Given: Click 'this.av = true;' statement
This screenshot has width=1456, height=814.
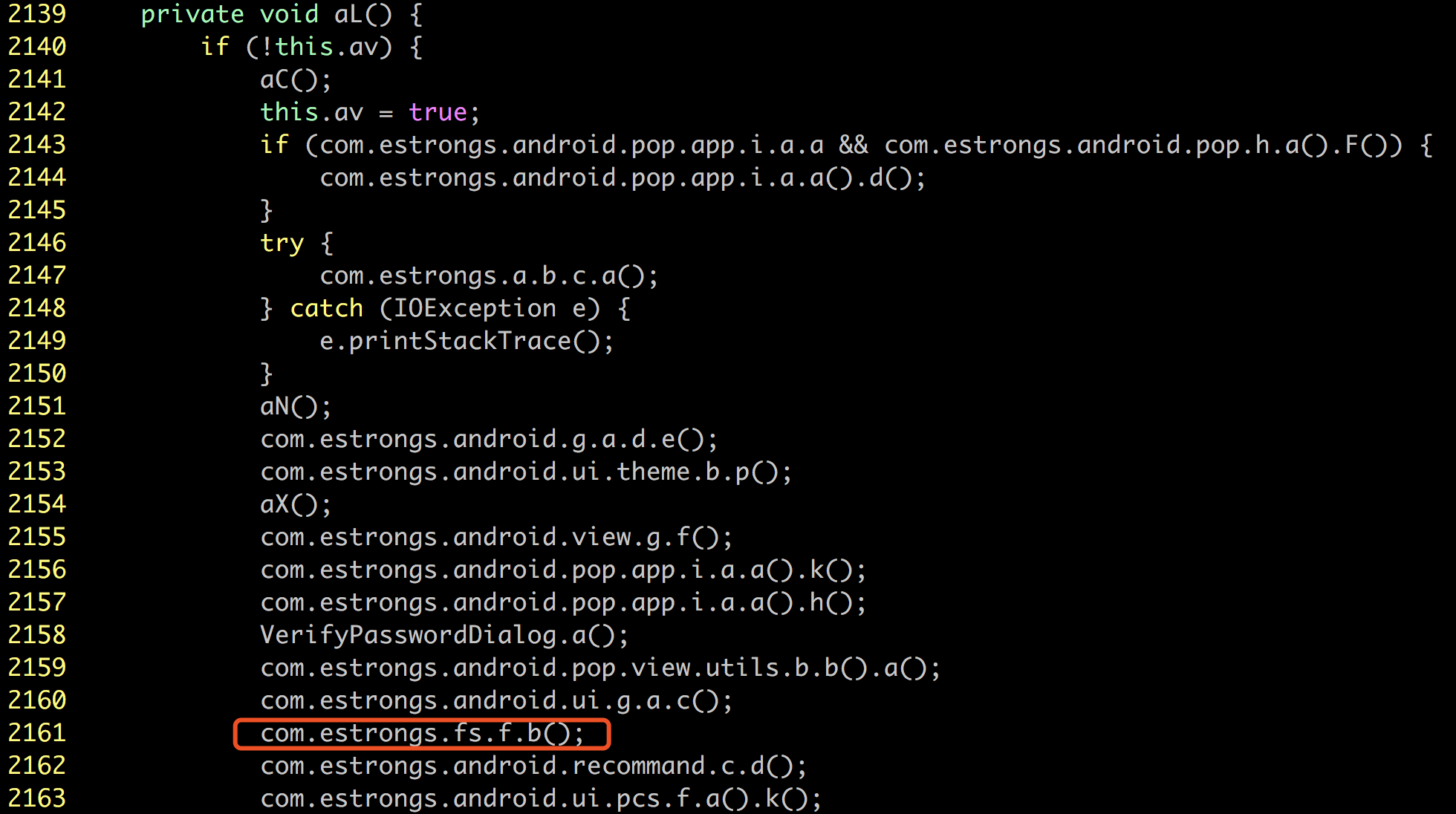Looking at the screenshot, I should 370,113.
